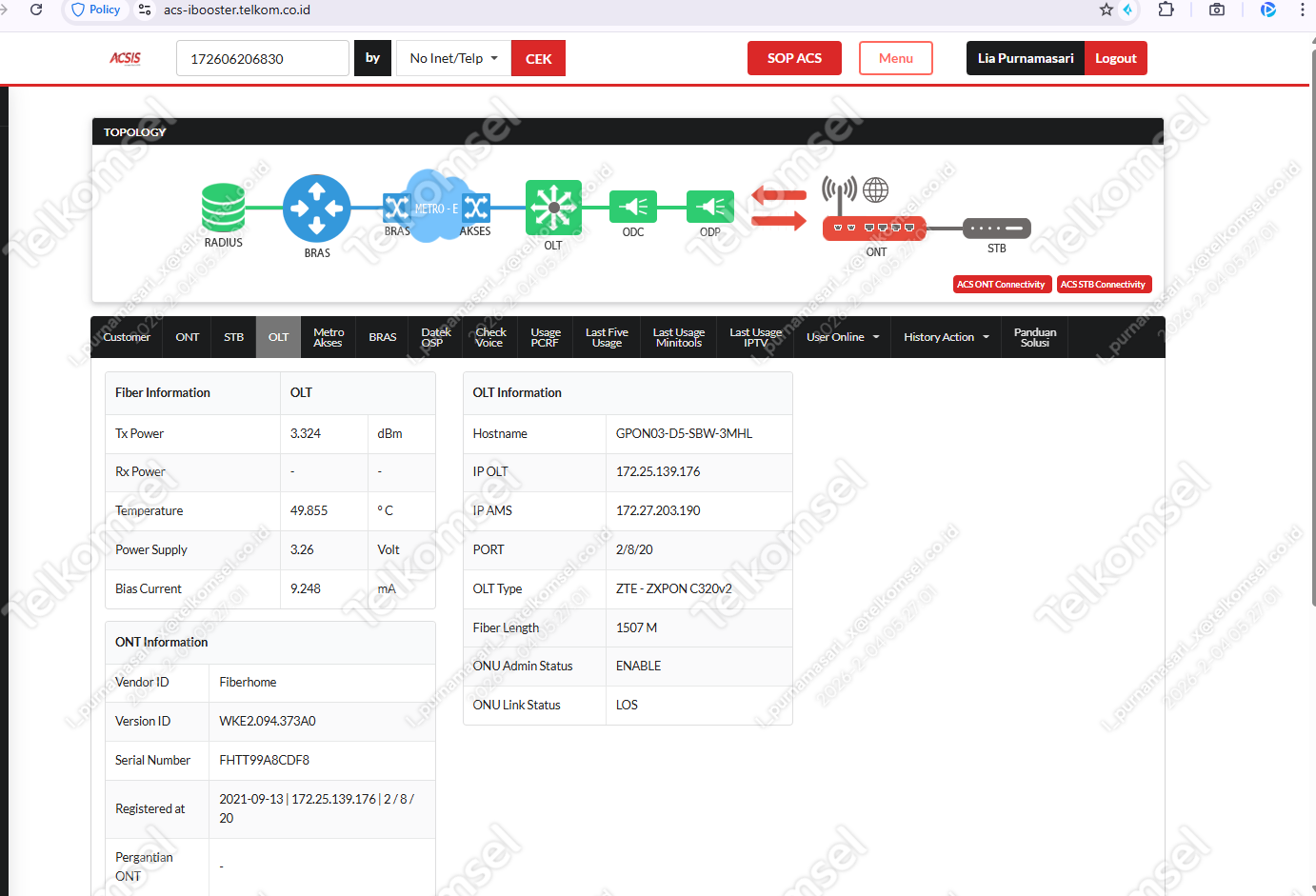Screen dimensions: 1316x896
Task: Switch to the ONT tab
Action: (188, 337)
